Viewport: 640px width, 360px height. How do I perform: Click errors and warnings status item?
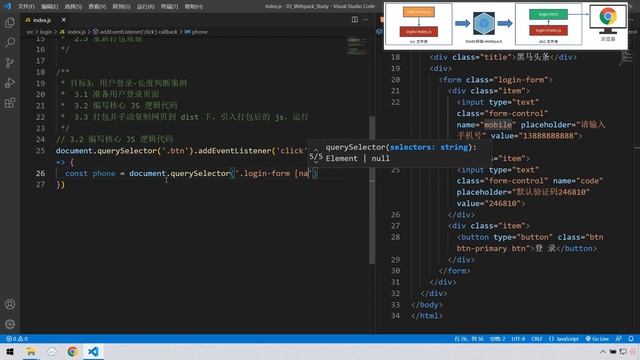point(17,339)
